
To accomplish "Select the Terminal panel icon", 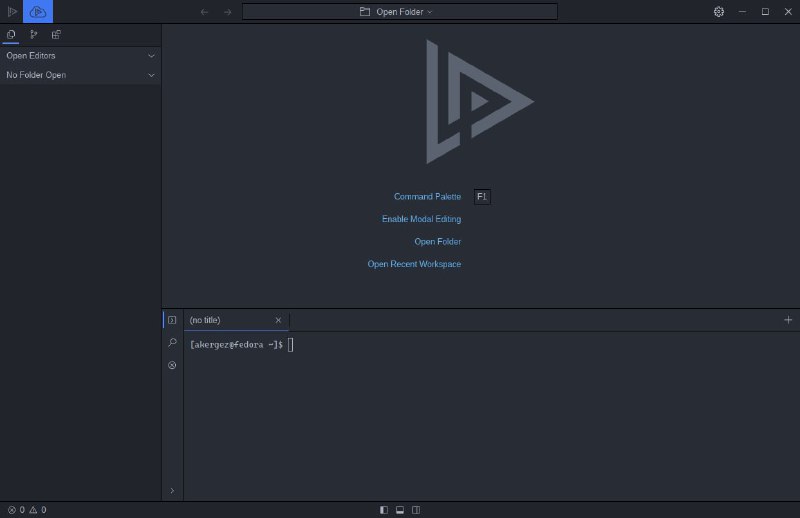I will pyautogui.click(x=172, y=320).
